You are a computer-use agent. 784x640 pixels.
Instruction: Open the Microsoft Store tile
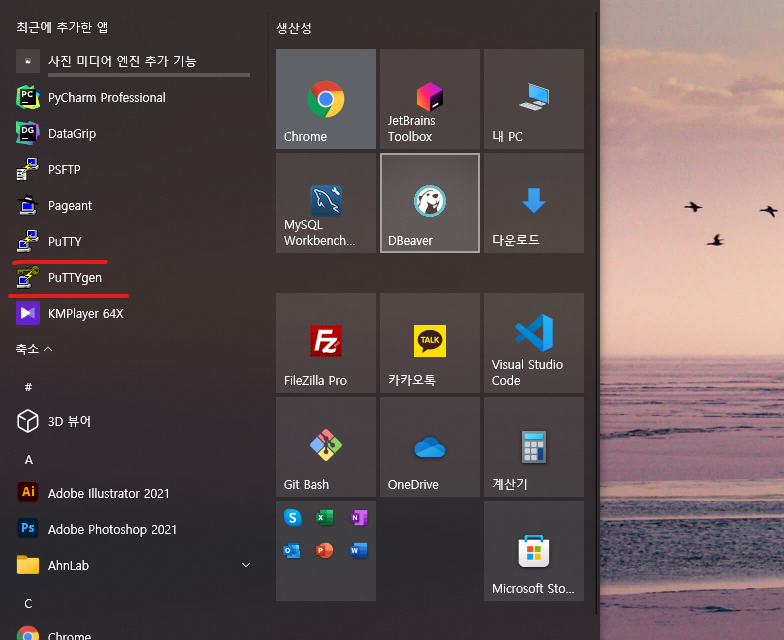[x=534, y=550]
